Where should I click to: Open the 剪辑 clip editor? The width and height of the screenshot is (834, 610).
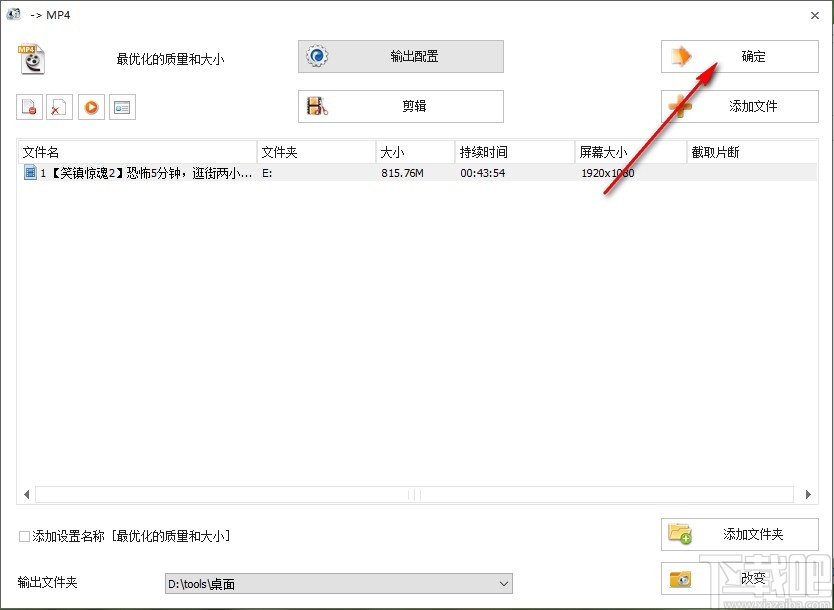tap(401, 106)
